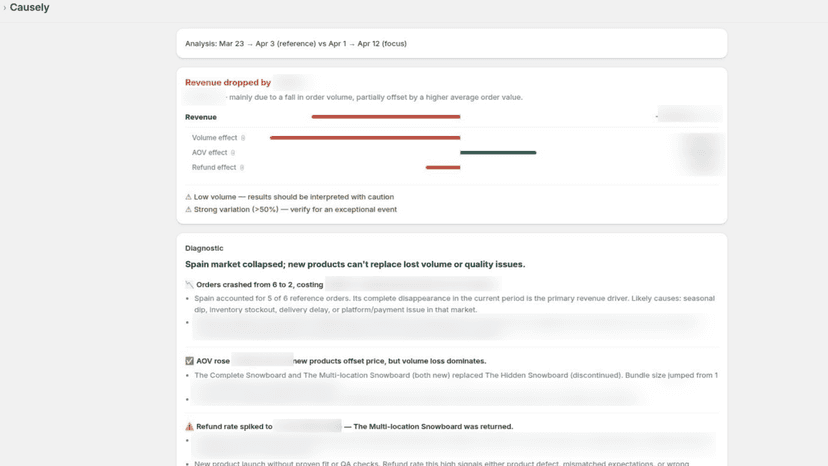
Task: Click 'new products offset price' finding text
Action: 390,361
